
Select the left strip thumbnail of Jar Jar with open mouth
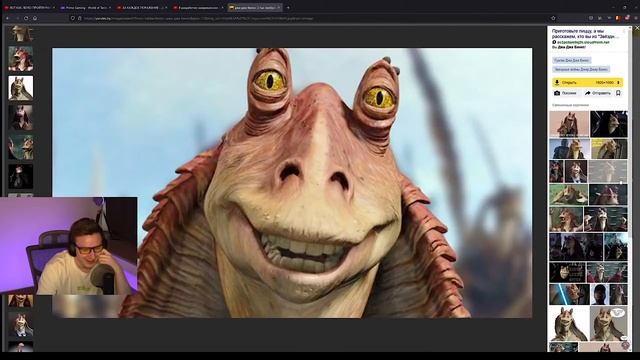point(20,59)
